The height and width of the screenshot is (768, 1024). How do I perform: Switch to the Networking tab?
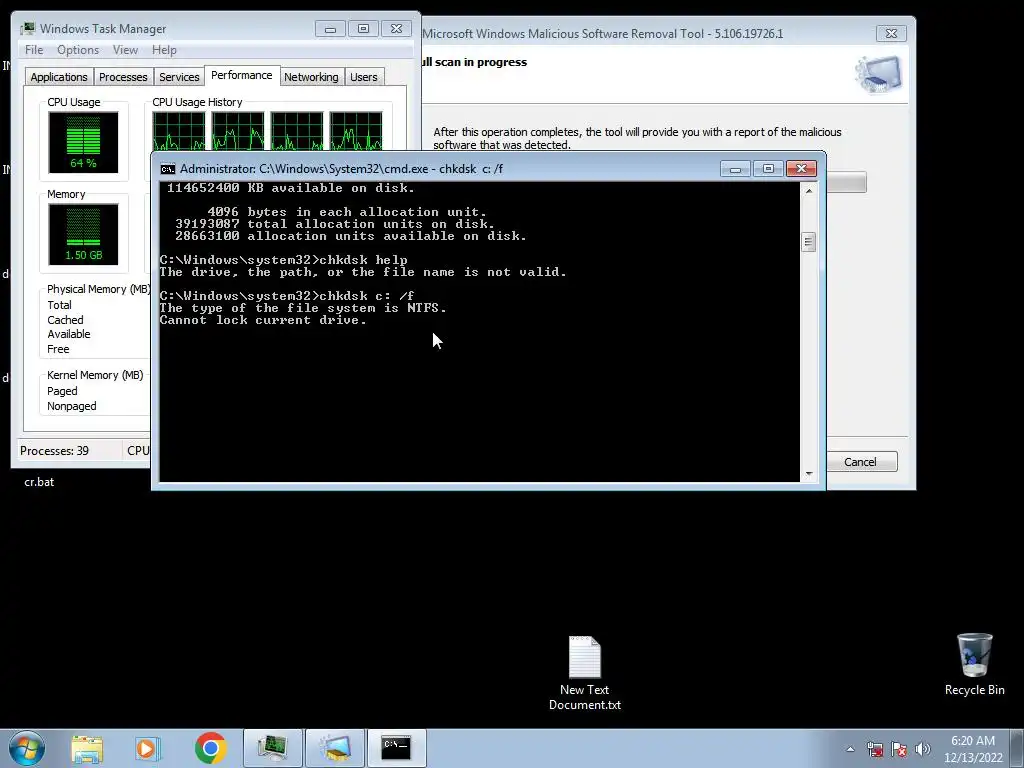point(311,77)
